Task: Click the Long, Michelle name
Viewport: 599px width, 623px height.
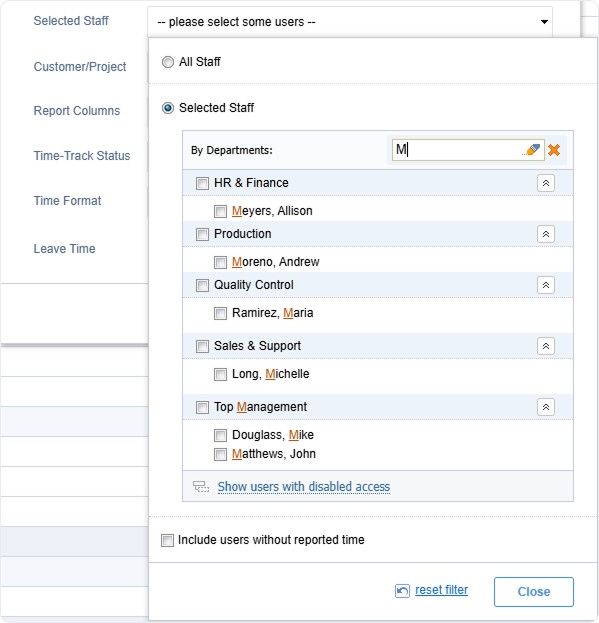Action: click(x=271, y=373)
